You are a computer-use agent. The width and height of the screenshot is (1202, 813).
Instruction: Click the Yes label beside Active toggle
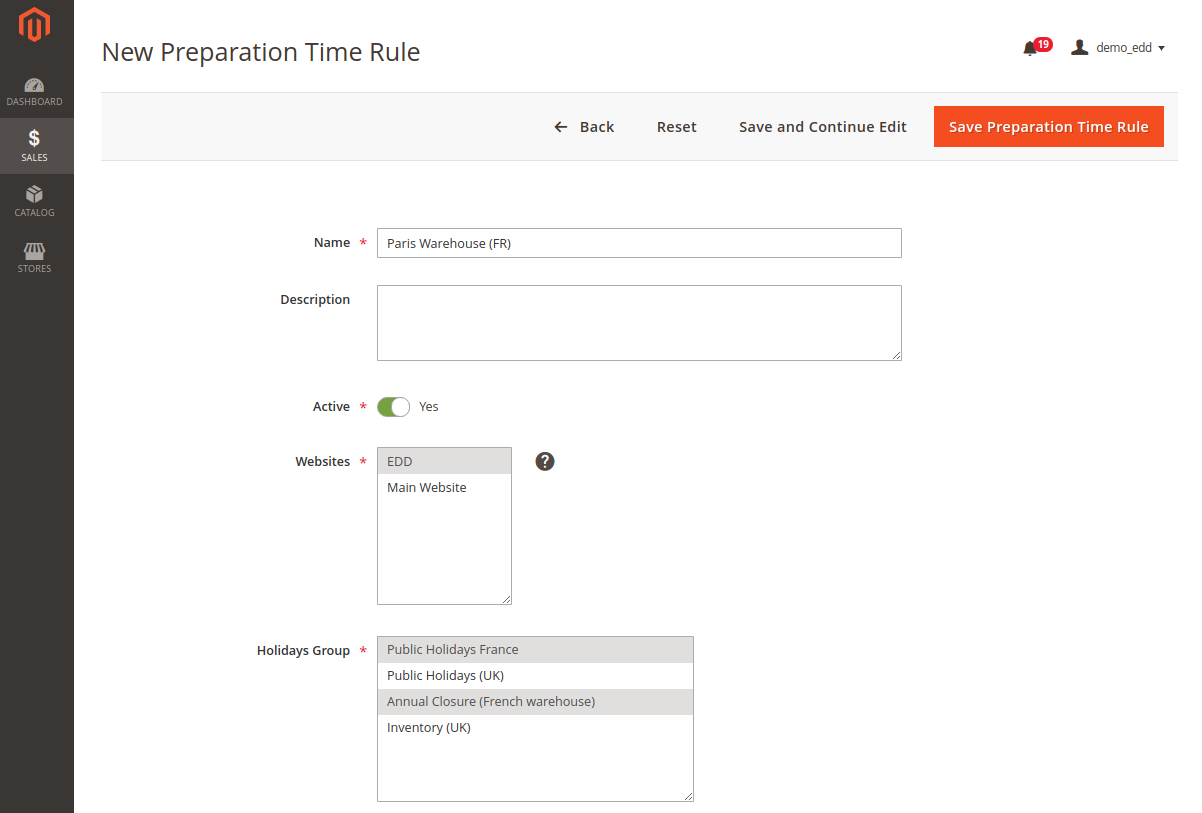429,407
